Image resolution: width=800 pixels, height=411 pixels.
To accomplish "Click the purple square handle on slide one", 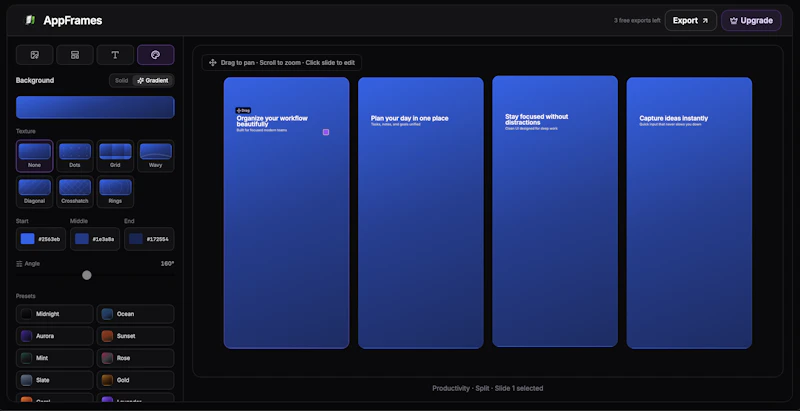I will 326,132.
